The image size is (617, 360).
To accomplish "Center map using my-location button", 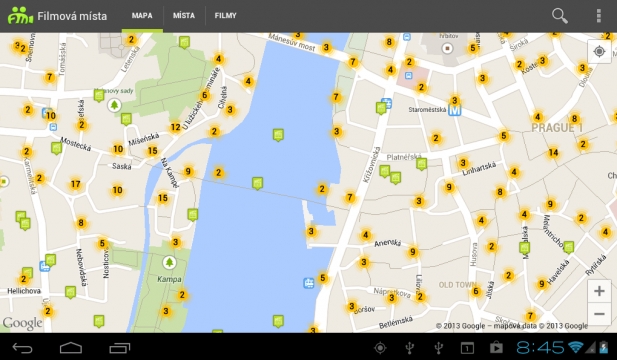I will coord(599,52).
